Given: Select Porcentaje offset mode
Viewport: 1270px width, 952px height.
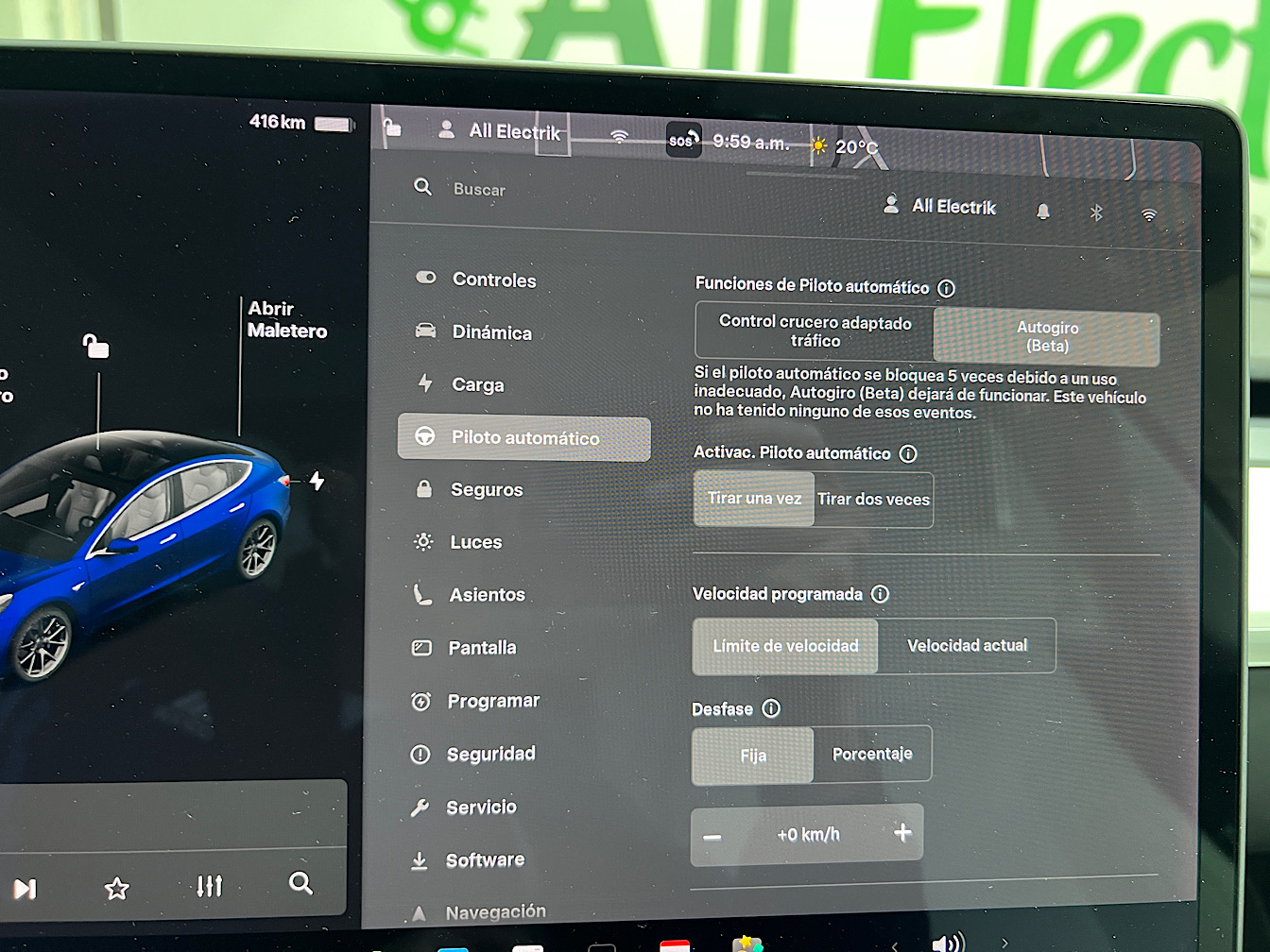Looking at the screenshot, I should click(872, 754).
